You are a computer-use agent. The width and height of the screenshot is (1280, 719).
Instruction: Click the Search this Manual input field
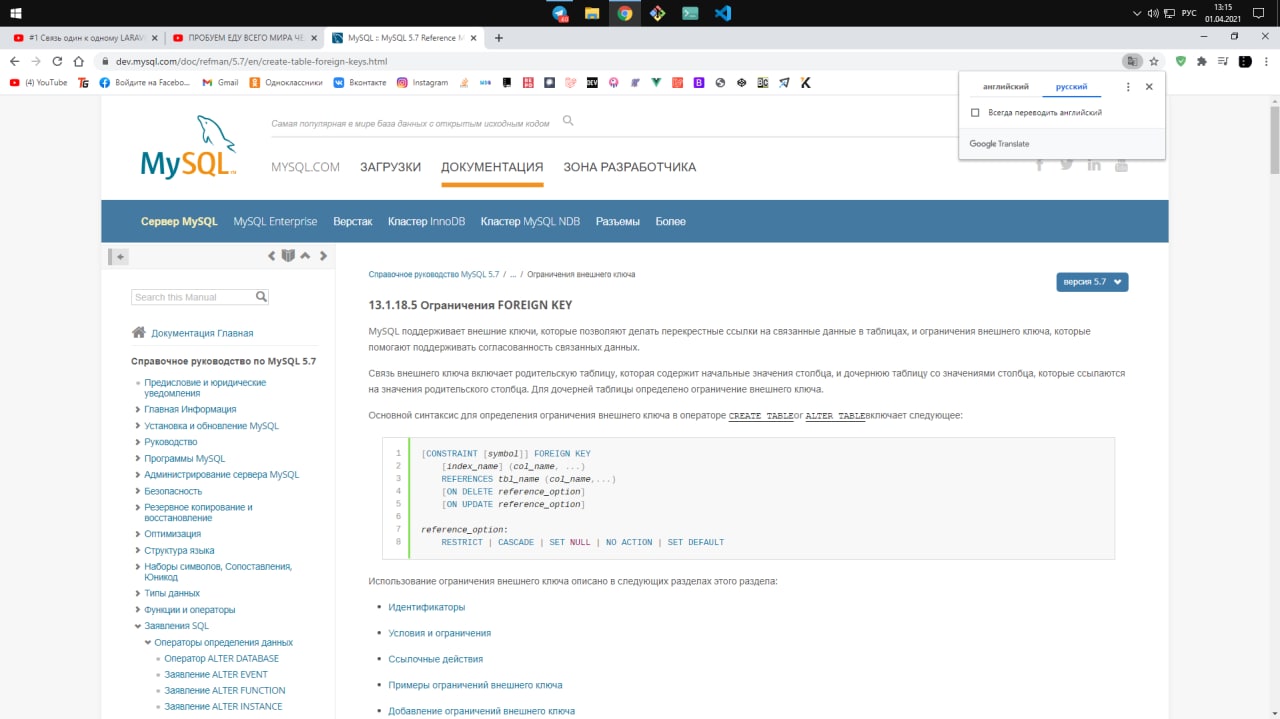coord(192,297)
